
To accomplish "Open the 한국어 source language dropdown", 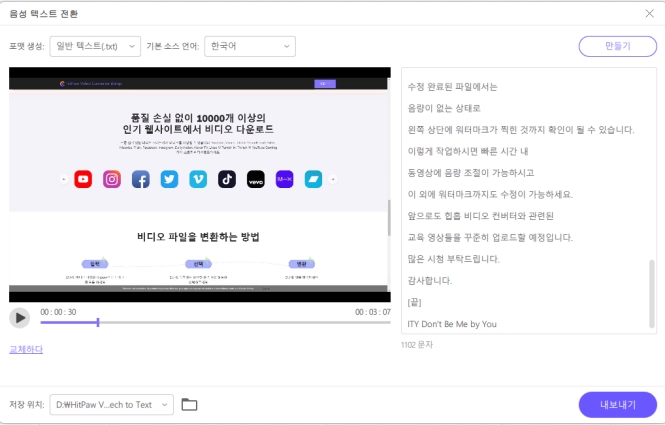I will click(250, 46).
